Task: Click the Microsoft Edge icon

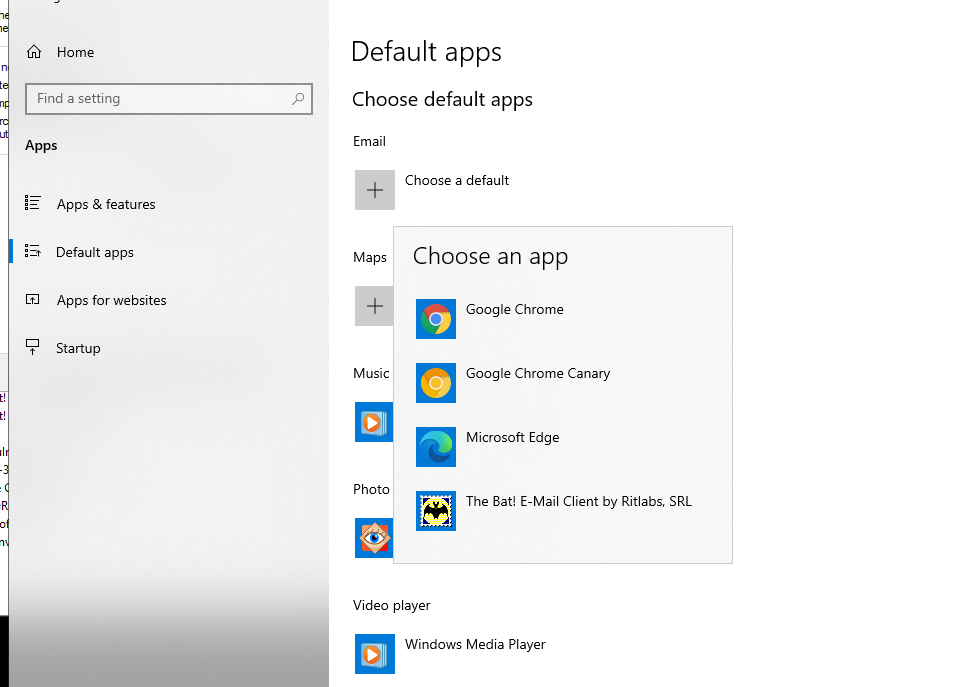Action: pos(436,447)
